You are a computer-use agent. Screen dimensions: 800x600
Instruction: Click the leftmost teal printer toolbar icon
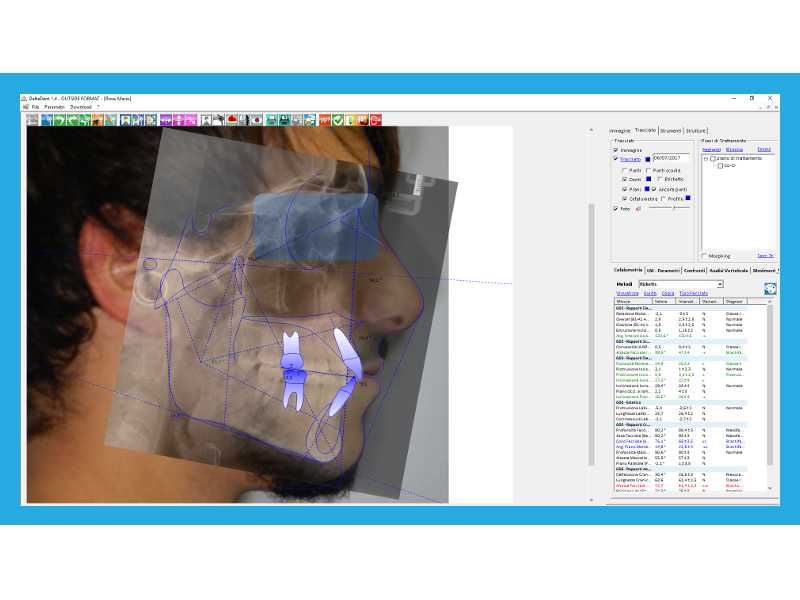(272, 120)
